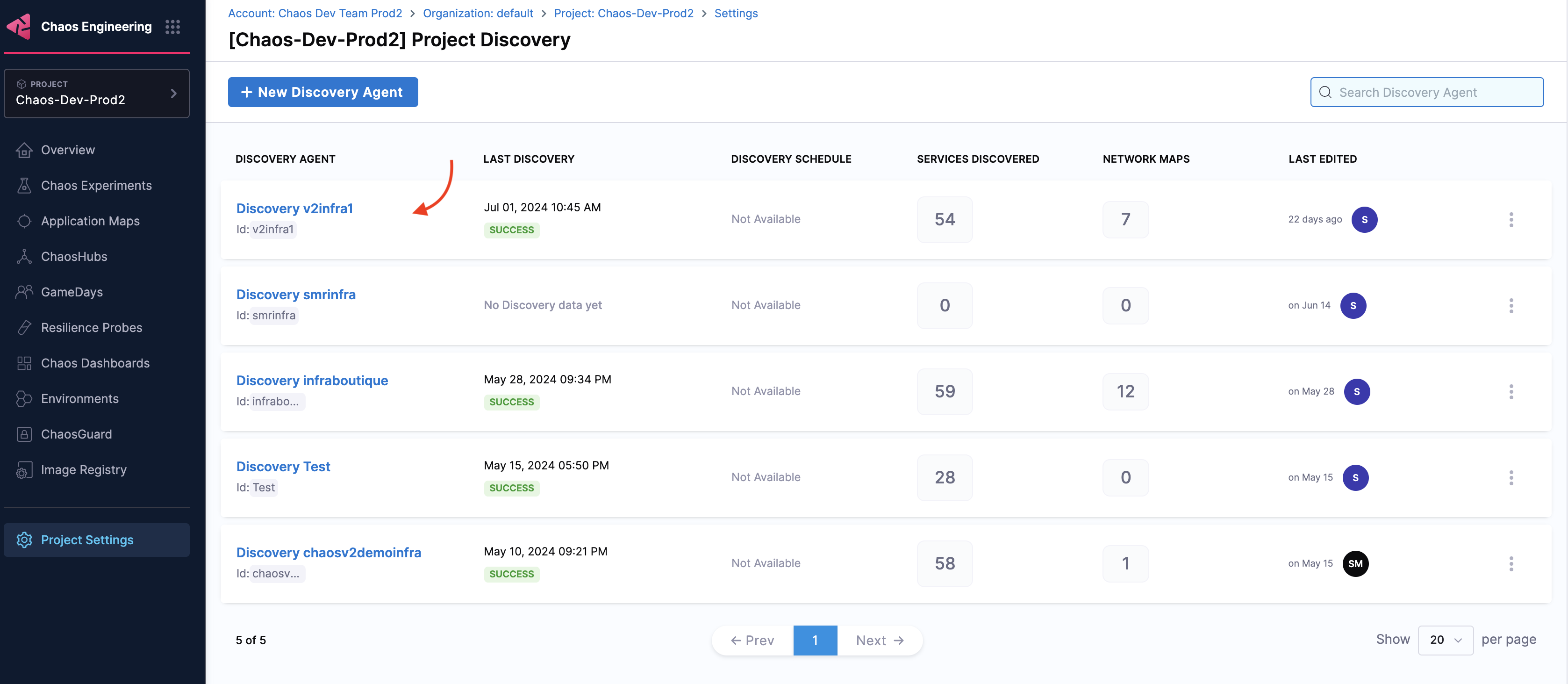Click the New Discovery Agent button

[322, 92]
